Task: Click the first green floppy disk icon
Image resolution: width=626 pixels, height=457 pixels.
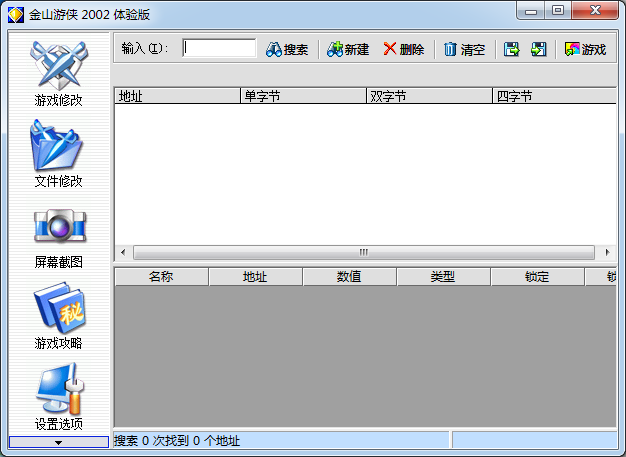Action: point(512,49)
